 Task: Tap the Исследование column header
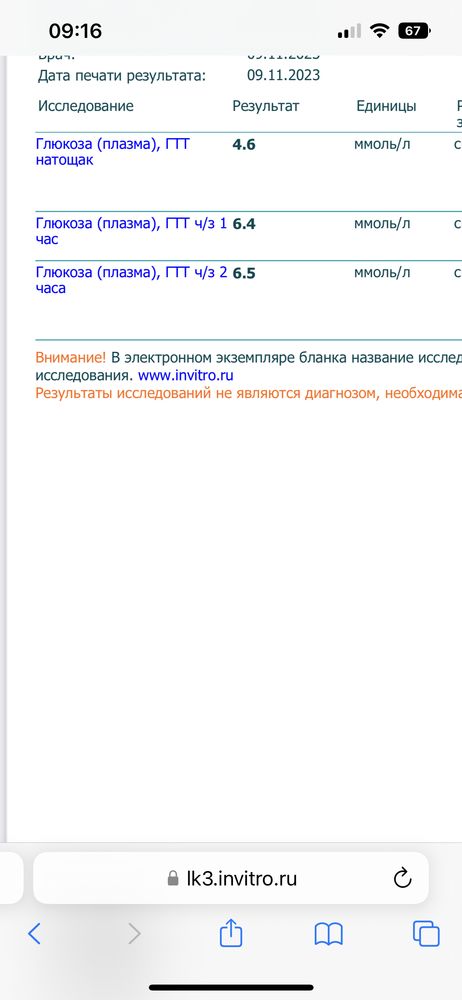[x=86, y=106]
